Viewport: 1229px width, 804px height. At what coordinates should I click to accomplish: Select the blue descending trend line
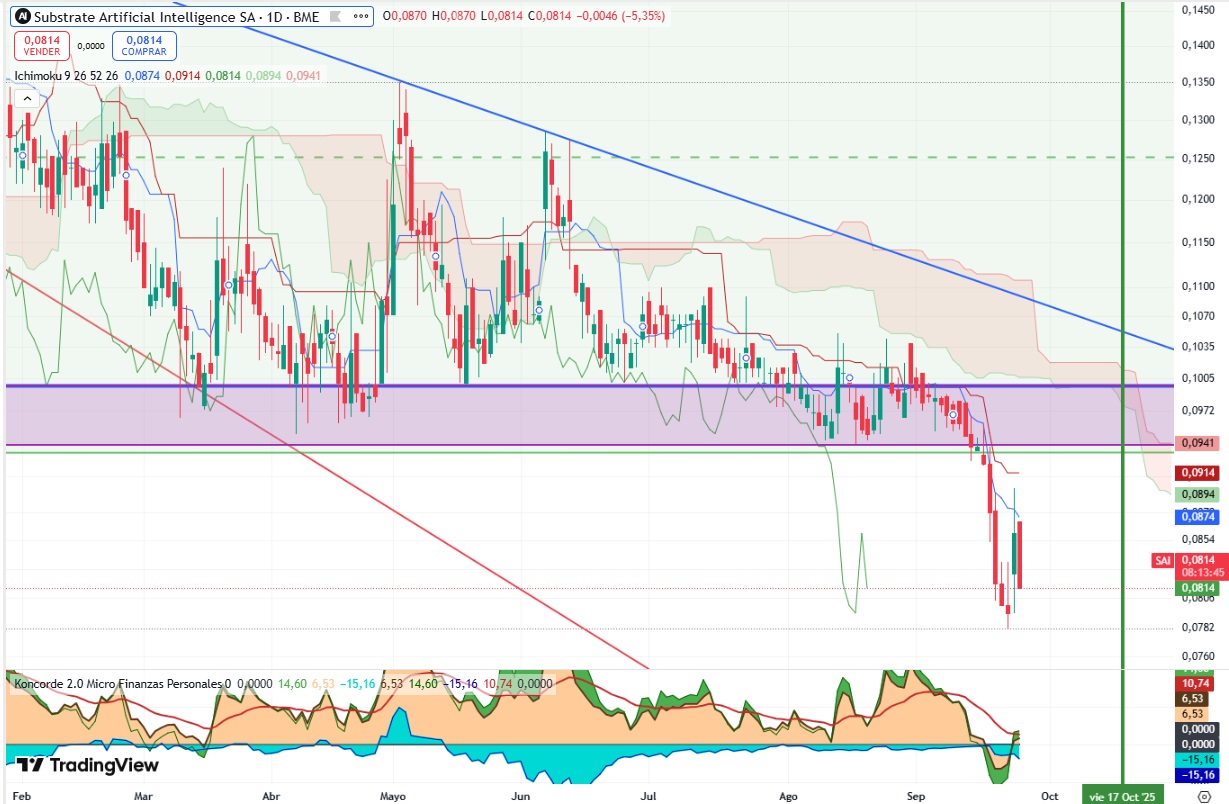point(700,185)
